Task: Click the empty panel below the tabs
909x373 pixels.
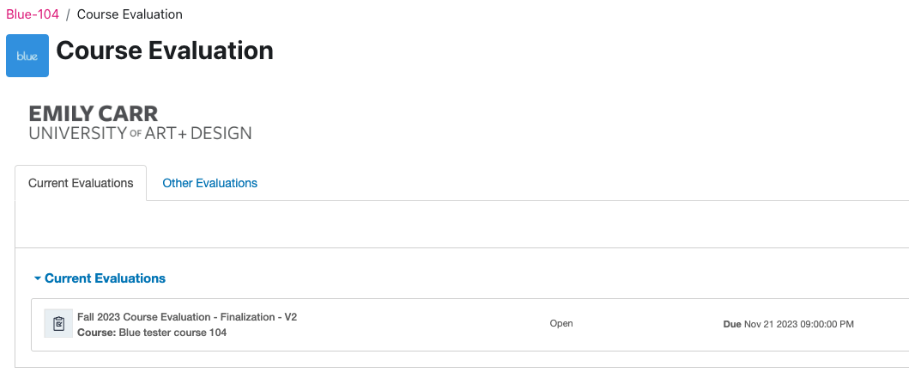Action: pos(461,224)
